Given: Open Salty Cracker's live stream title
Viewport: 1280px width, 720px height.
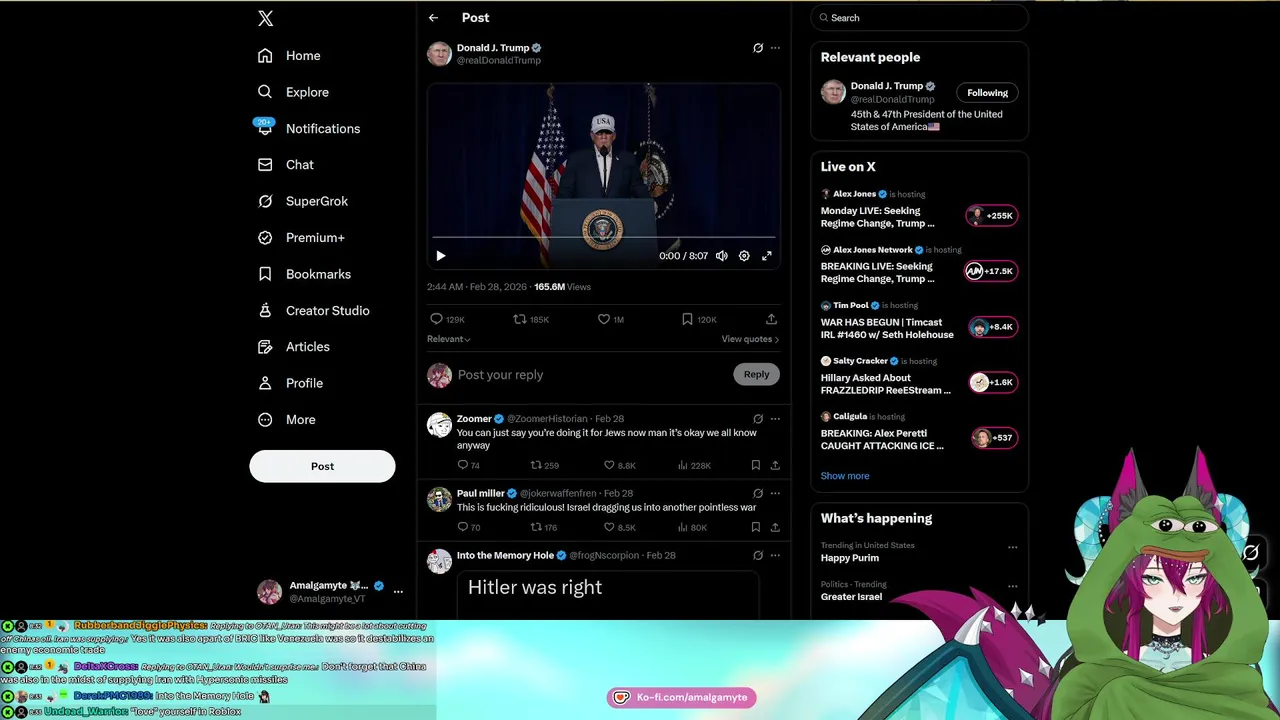Looking at the screenshot, I should coord(885,384).
